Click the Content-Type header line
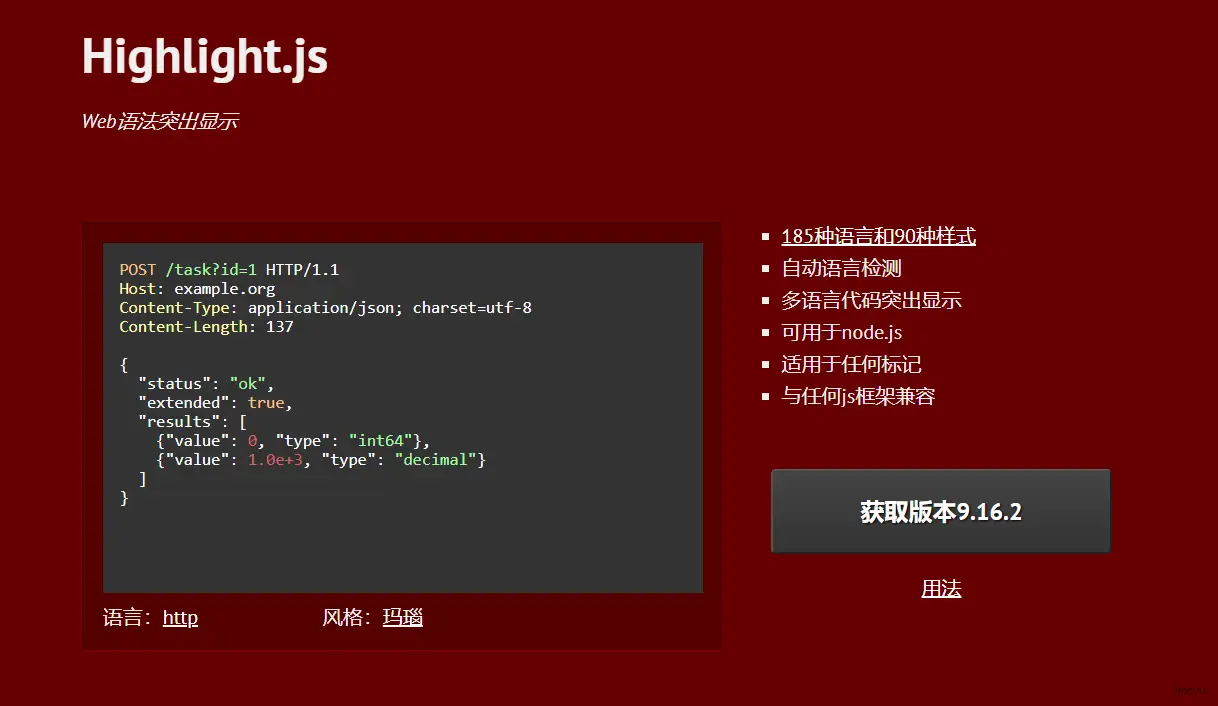Viewport: 1218px width, 706px height. coord(325,308)
